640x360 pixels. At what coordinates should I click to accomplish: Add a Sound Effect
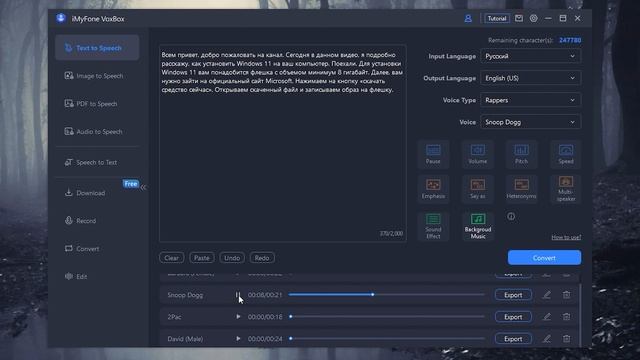pos(433,226)
